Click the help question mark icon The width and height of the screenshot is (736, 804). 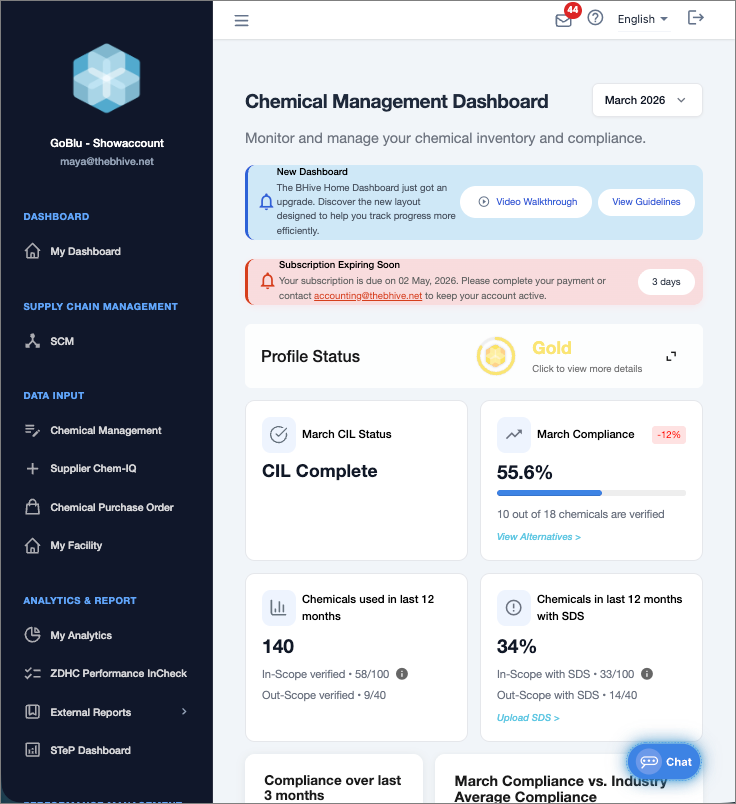[x=595, y=18]
